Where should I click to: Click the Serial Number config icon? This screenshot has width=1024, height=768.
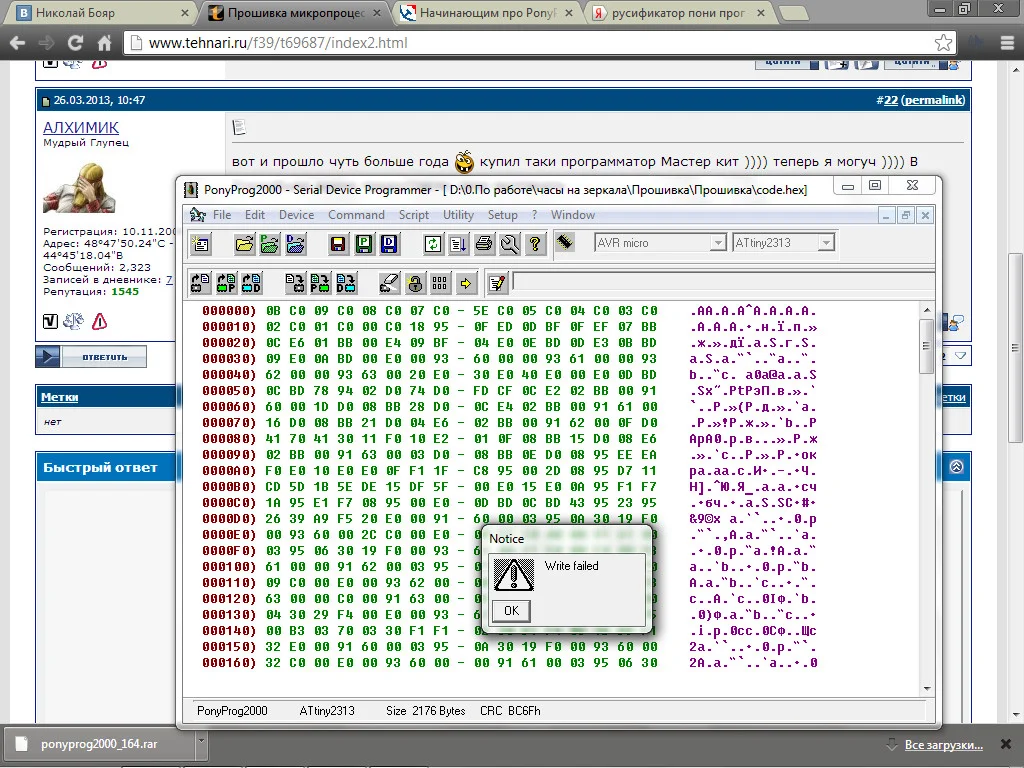pyautogui.click(x=440, y=283)
